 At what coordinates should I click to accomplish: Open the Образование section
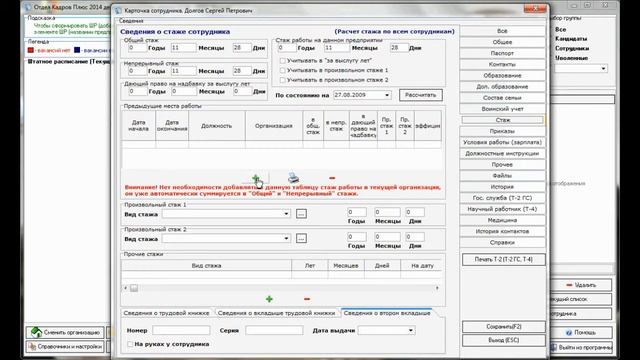(x=502, y=76)
